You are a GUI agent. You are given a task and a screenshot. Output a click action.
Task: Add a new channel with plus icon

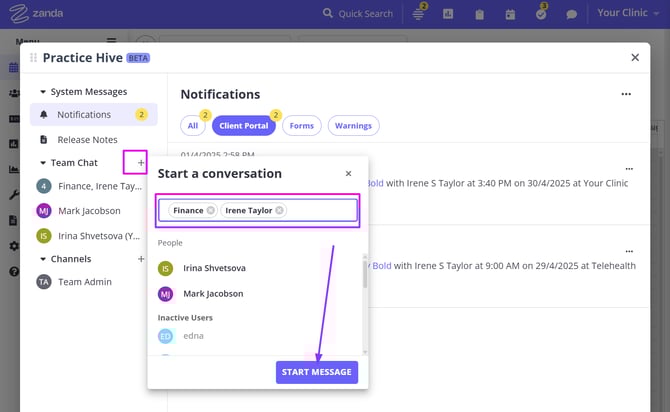140,259
